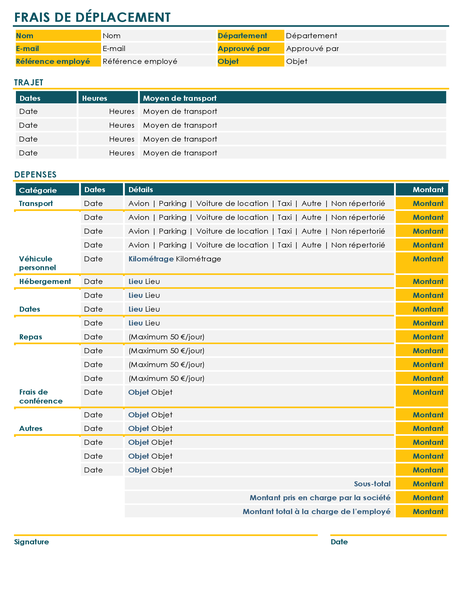The width and height of the screenshot is (462, 600).
Task: Click the Hébergement category label
Action: coord(45,281)
